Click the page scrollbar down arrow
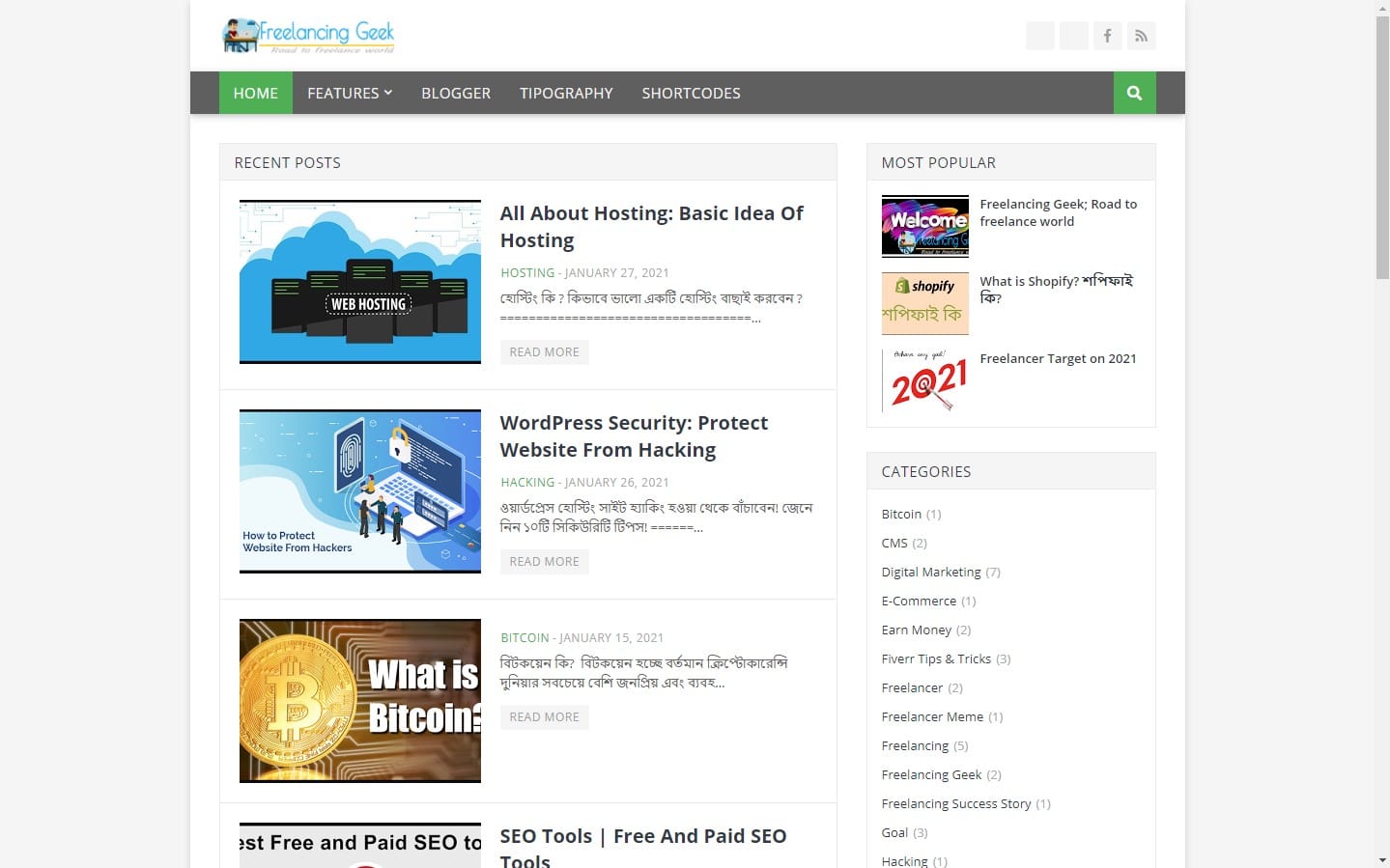This screenshot has height=868, width=1390. pyautogui.click(x=1382, y=859)
